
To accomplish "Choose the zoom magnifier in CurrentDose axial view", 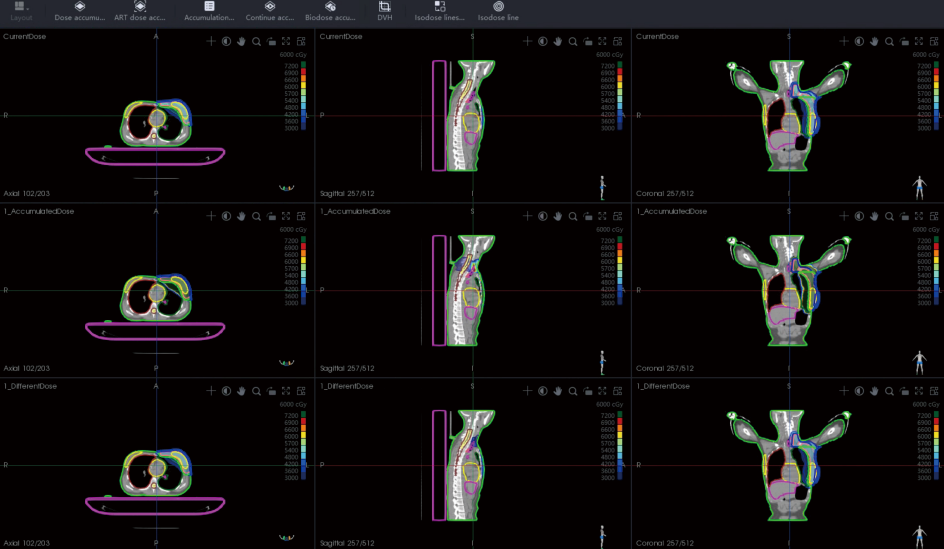I will click(x=256, y=41).
